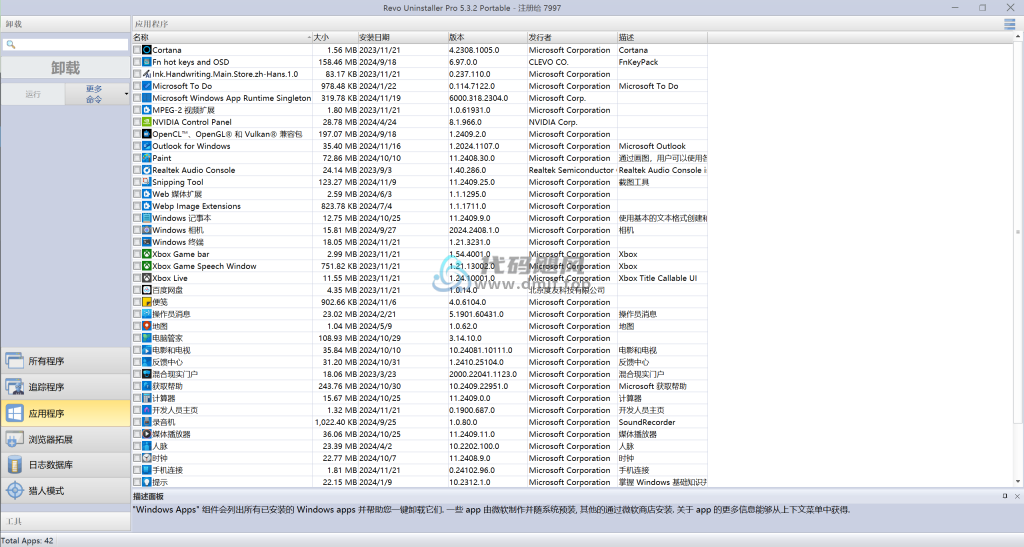Sort by the 安装日期 column header

(x=402, y=37)
